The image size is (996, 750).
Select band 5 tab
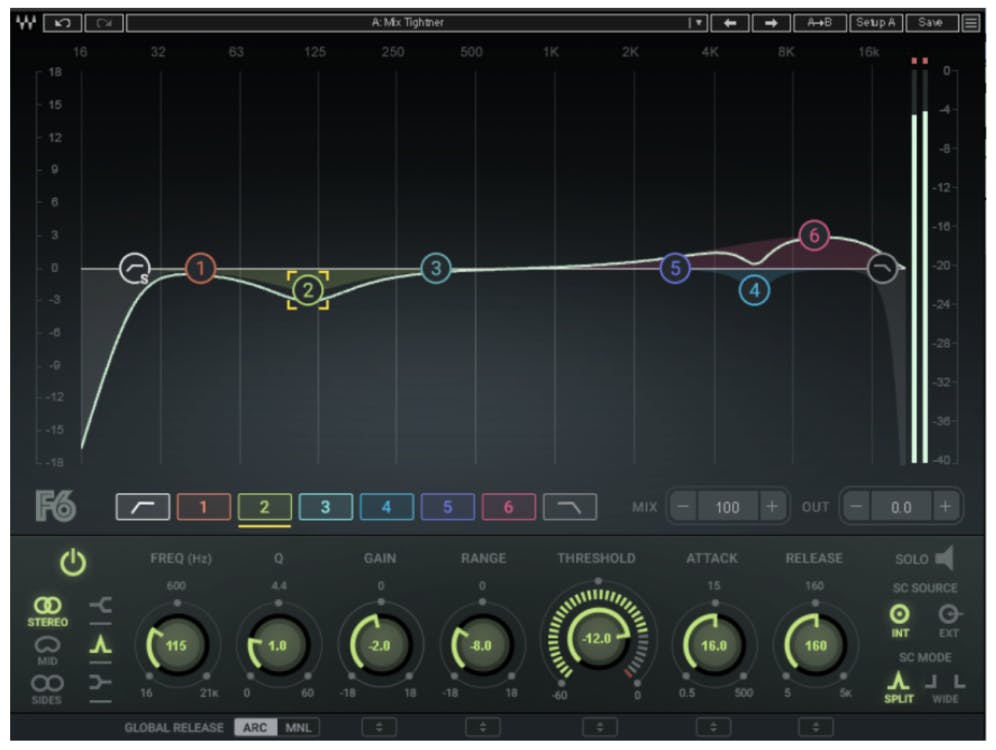(447, 507)
